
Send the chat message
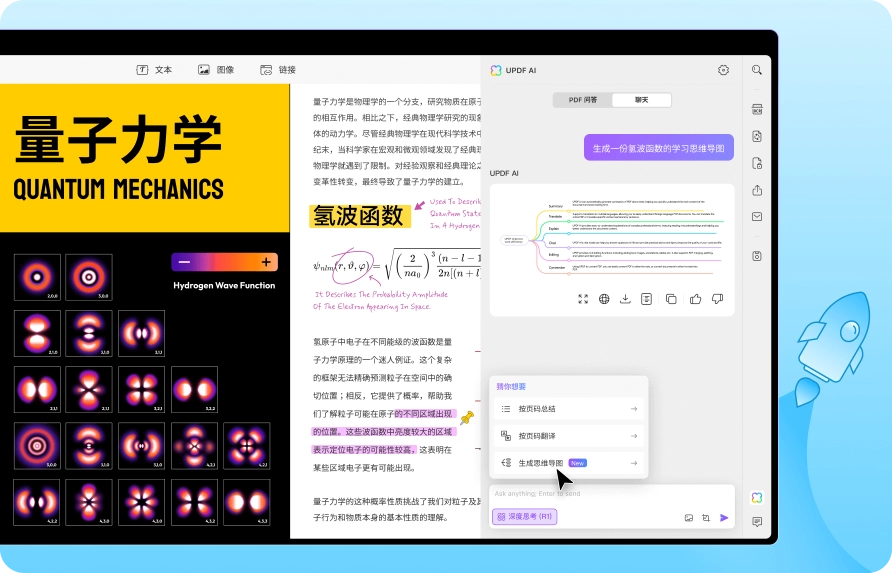pyautogui.click(x=724, y=518)
